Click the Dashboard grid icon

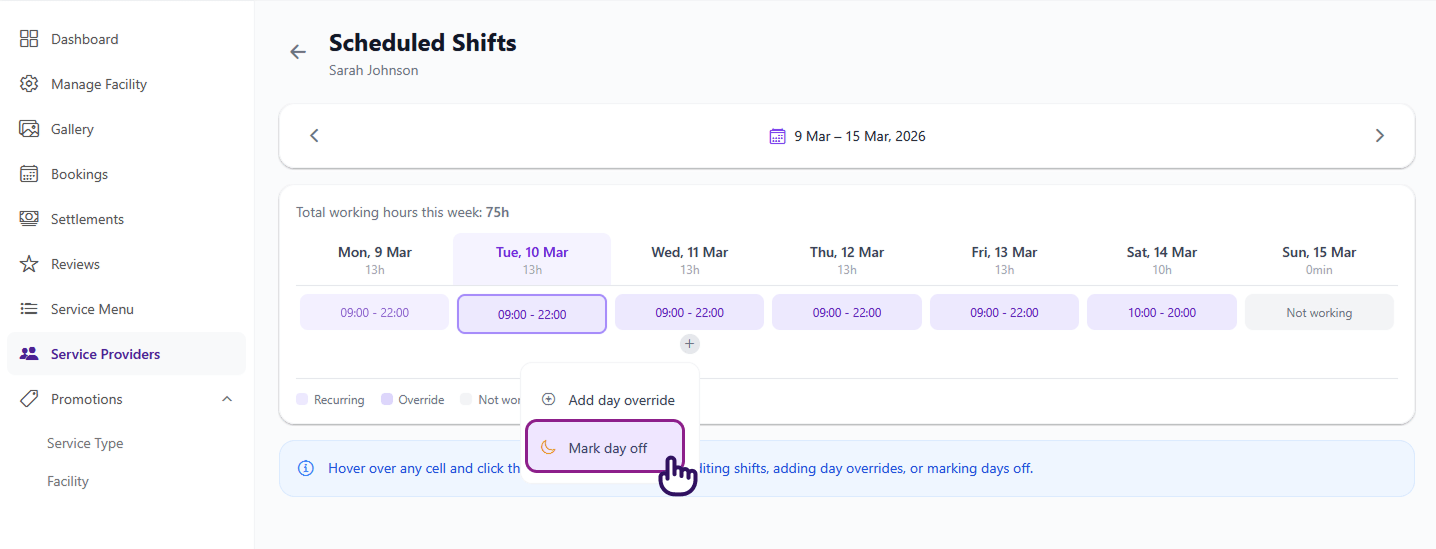pyautogui.click(x=29, y=39)
